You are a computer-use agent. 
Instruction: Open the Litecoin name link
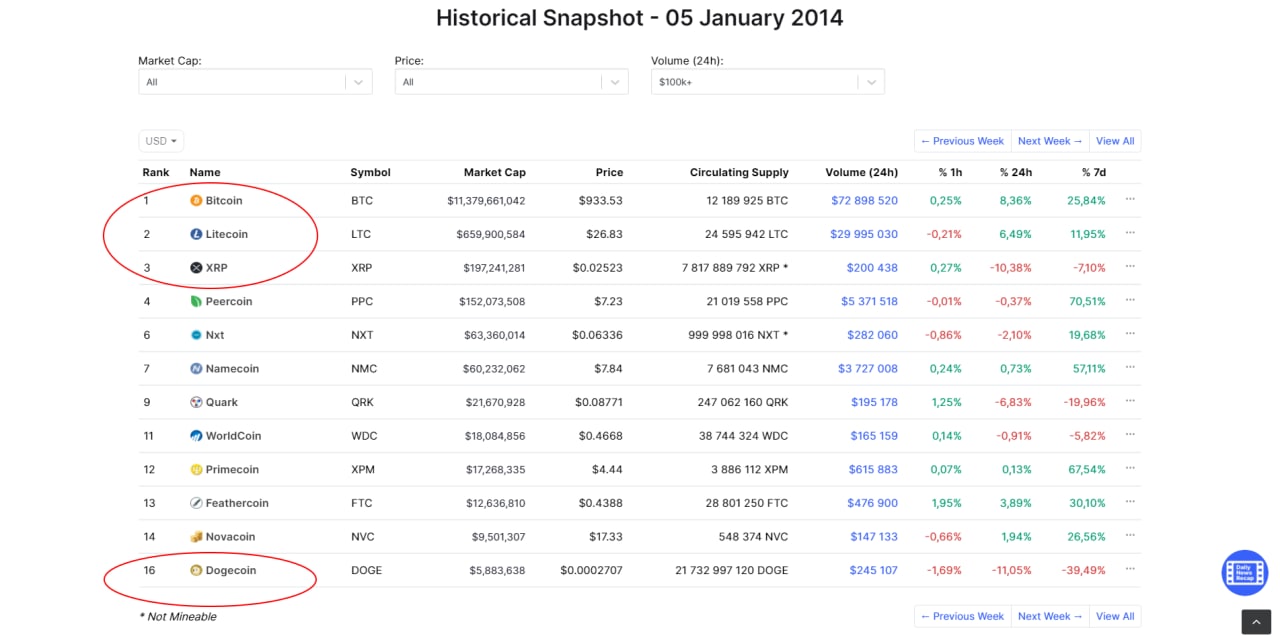[x=227, y=234]
